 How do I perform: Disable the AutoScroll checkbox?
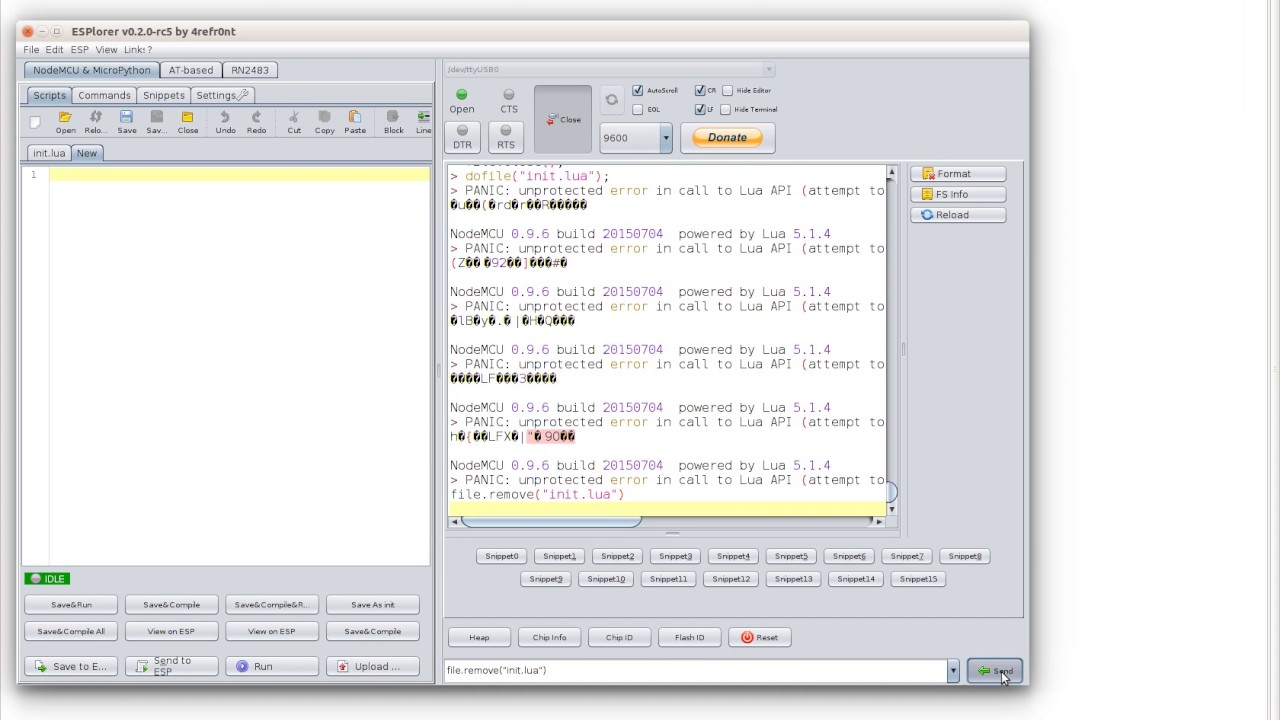(x=638, y=91)
